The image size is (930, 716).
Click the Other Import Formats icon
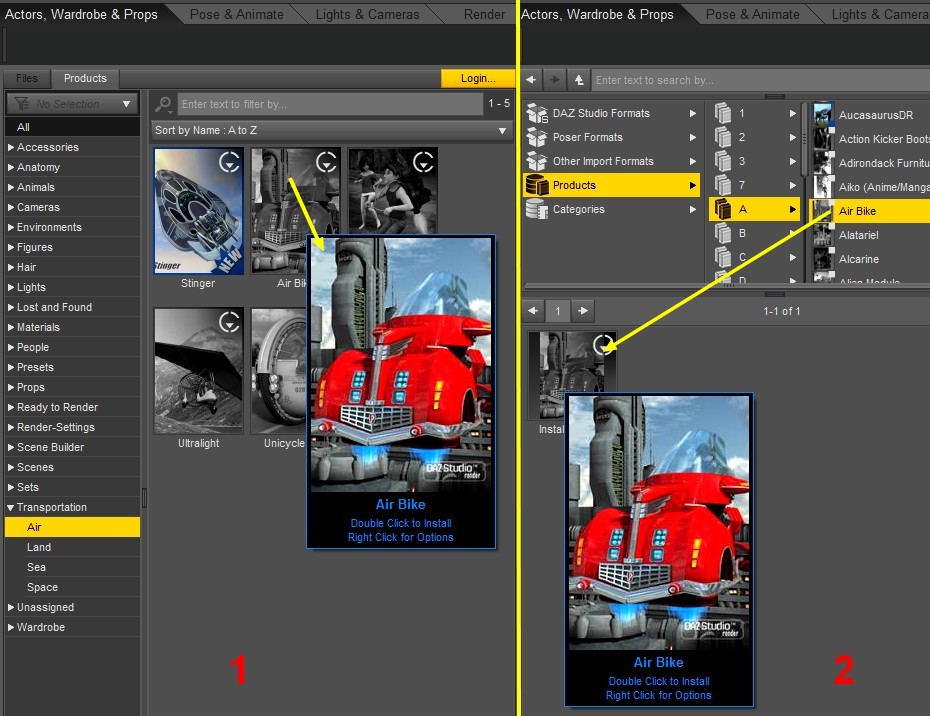[x=537, y=161]
